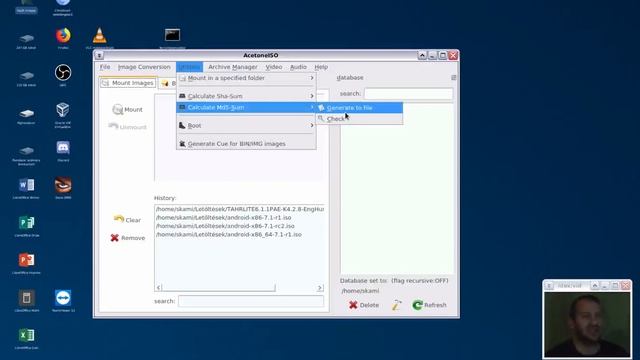Launch Discord desktop icon
Image resolution: width=640 pixels, height=360 pixels.
(x=63, y=147)
